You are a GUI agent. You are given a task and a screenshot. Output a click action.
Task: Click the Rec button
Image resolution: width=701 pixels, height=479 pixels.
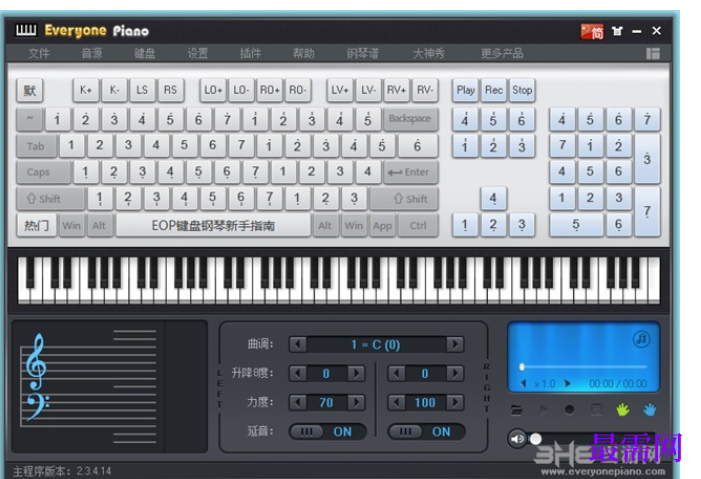[494, 90]
